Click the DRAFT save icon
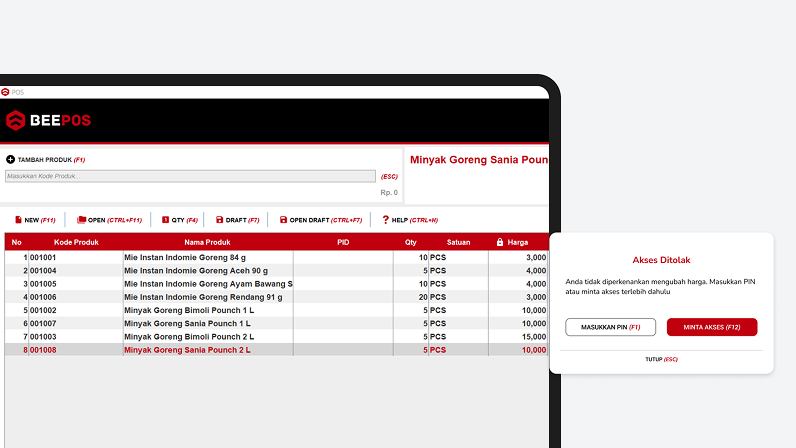The width and height of the screenshot is (796, 448). pyautogui.click(x=219, y=220)
